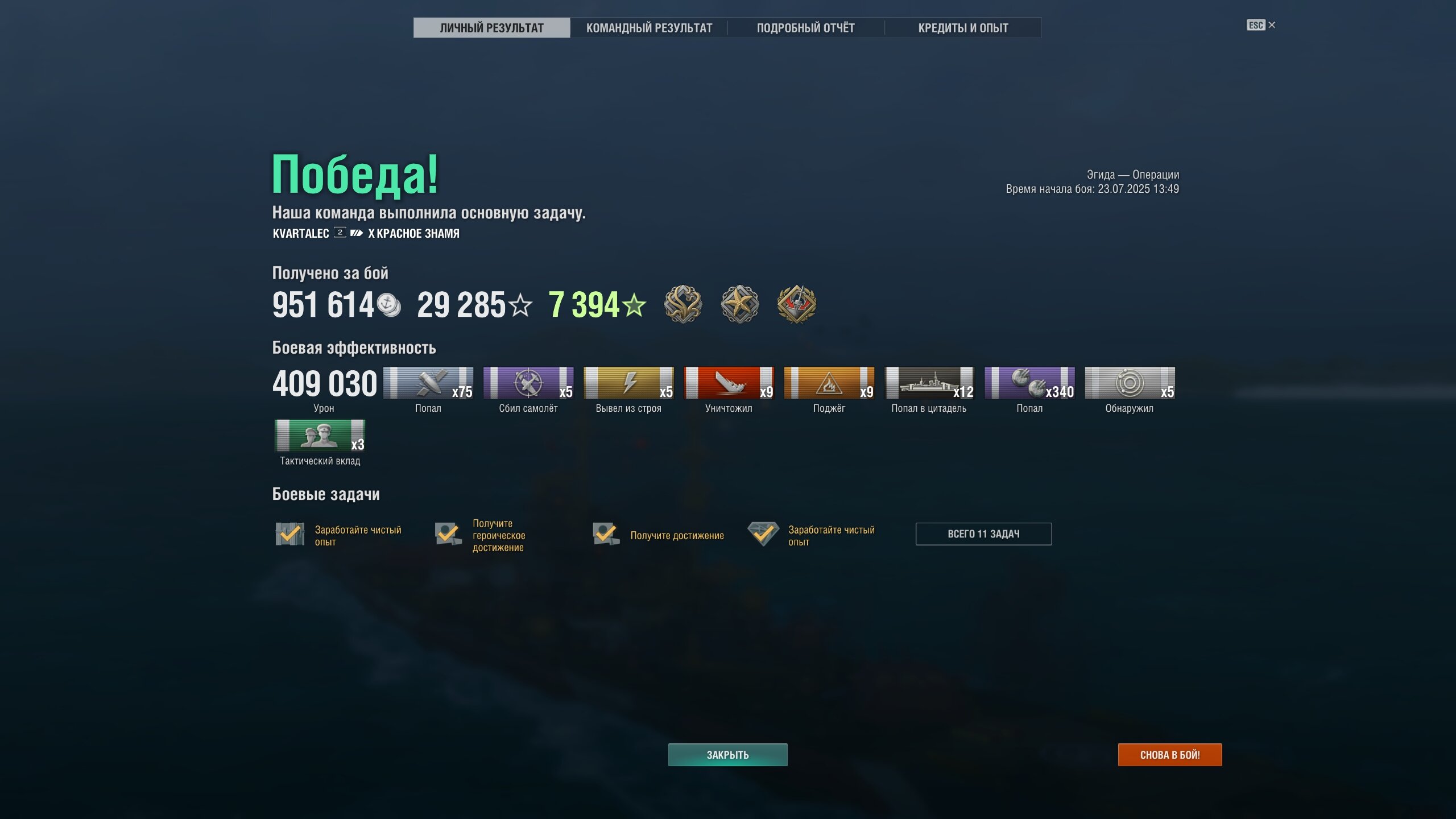Open the 'Командный результат' tab
Image resolution: width=1456 pixels, height=819 pixels.
pos(649,28)
